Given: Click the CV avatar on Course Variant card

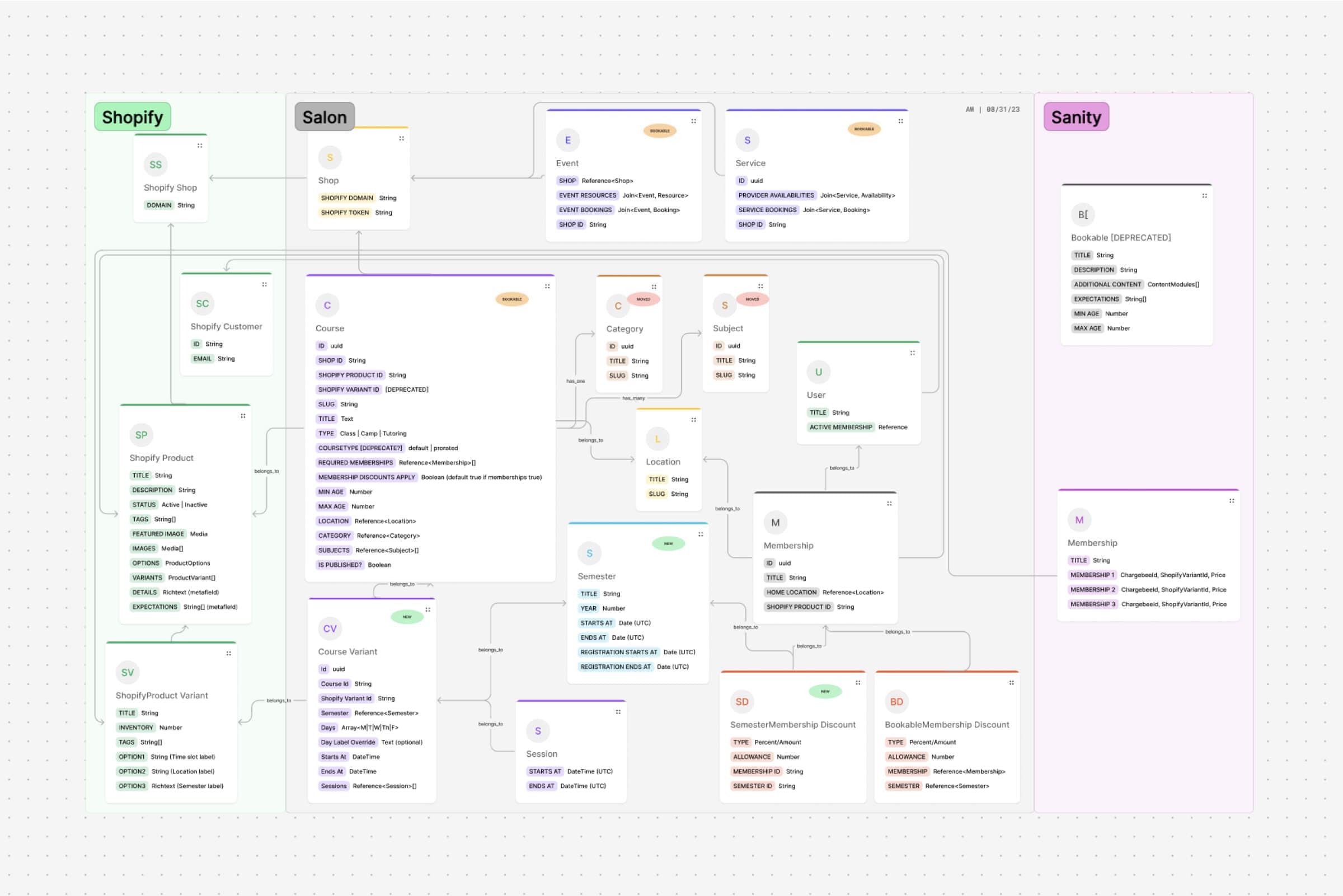Looking at the screenshot, I should click(330, 628).
